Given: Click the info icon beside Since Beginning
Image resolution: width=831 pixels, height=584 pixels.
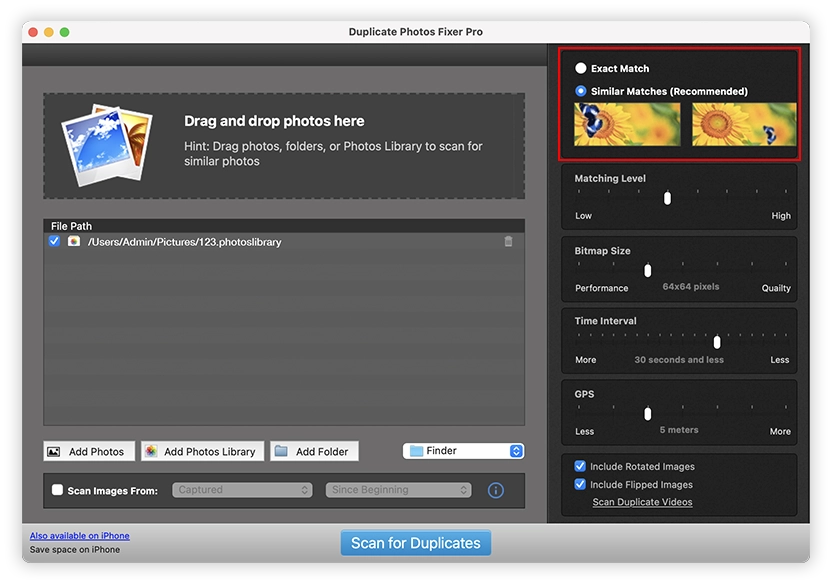Looking at the screenshot, I should [496, 490].
